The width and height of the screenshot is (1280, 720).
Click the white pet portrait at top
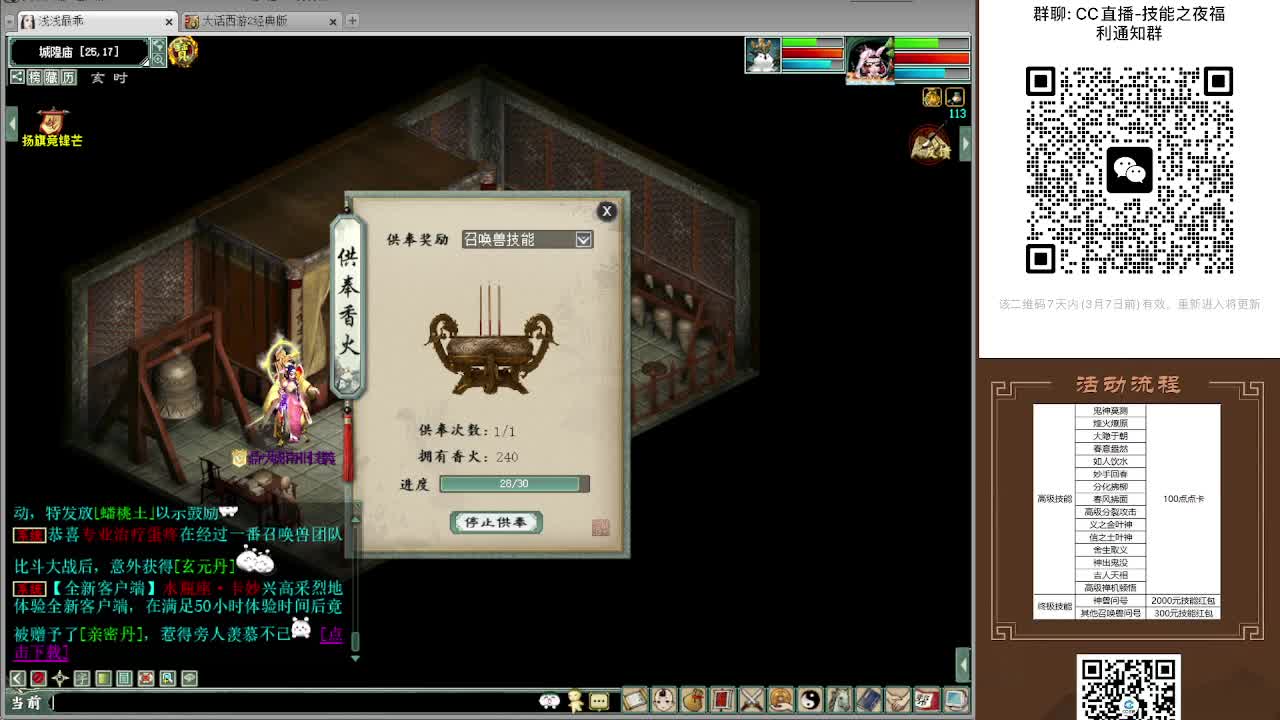click(762, 55)
